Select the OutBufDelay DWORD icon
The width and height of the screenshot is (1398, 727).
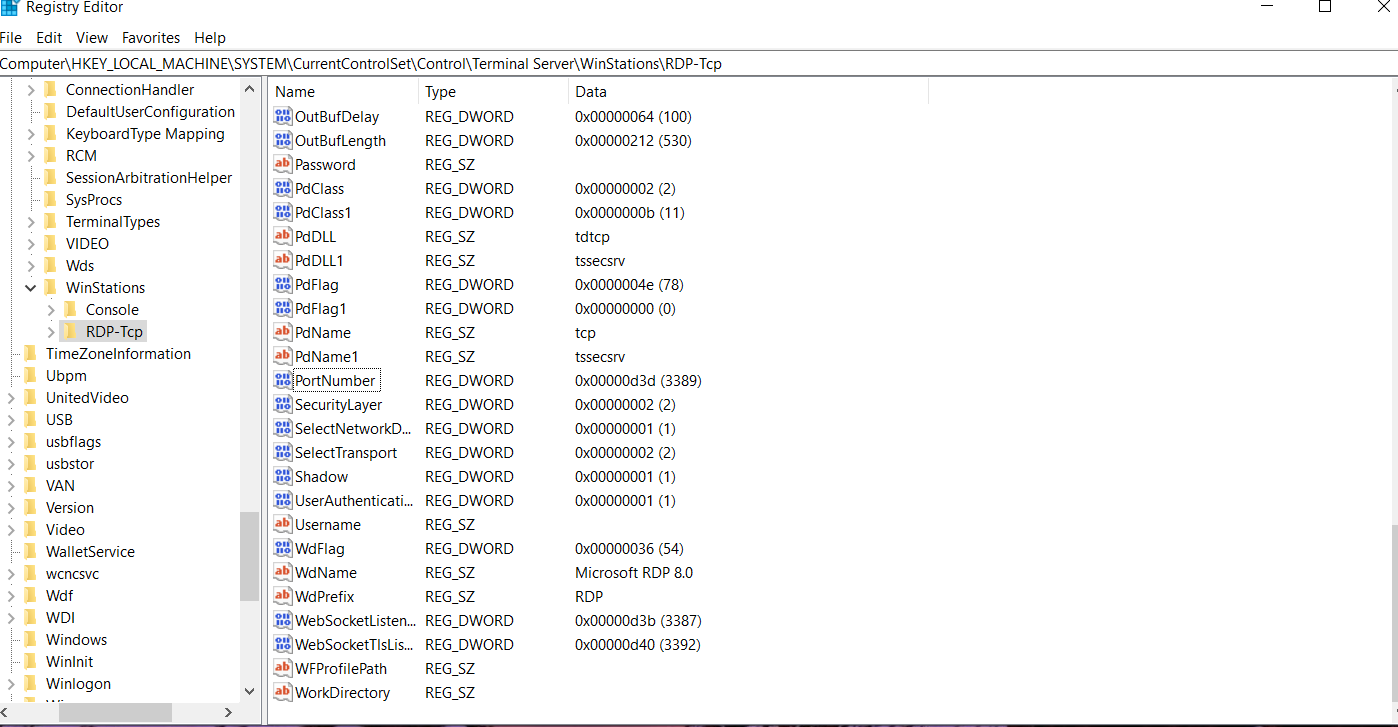pyautogui.click(x=283, y=117)
